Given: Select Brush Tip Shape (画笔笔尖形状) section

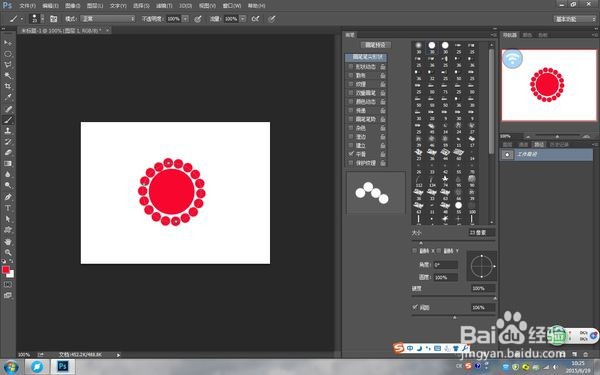Looking at the screenshot, I should (366, 57).
